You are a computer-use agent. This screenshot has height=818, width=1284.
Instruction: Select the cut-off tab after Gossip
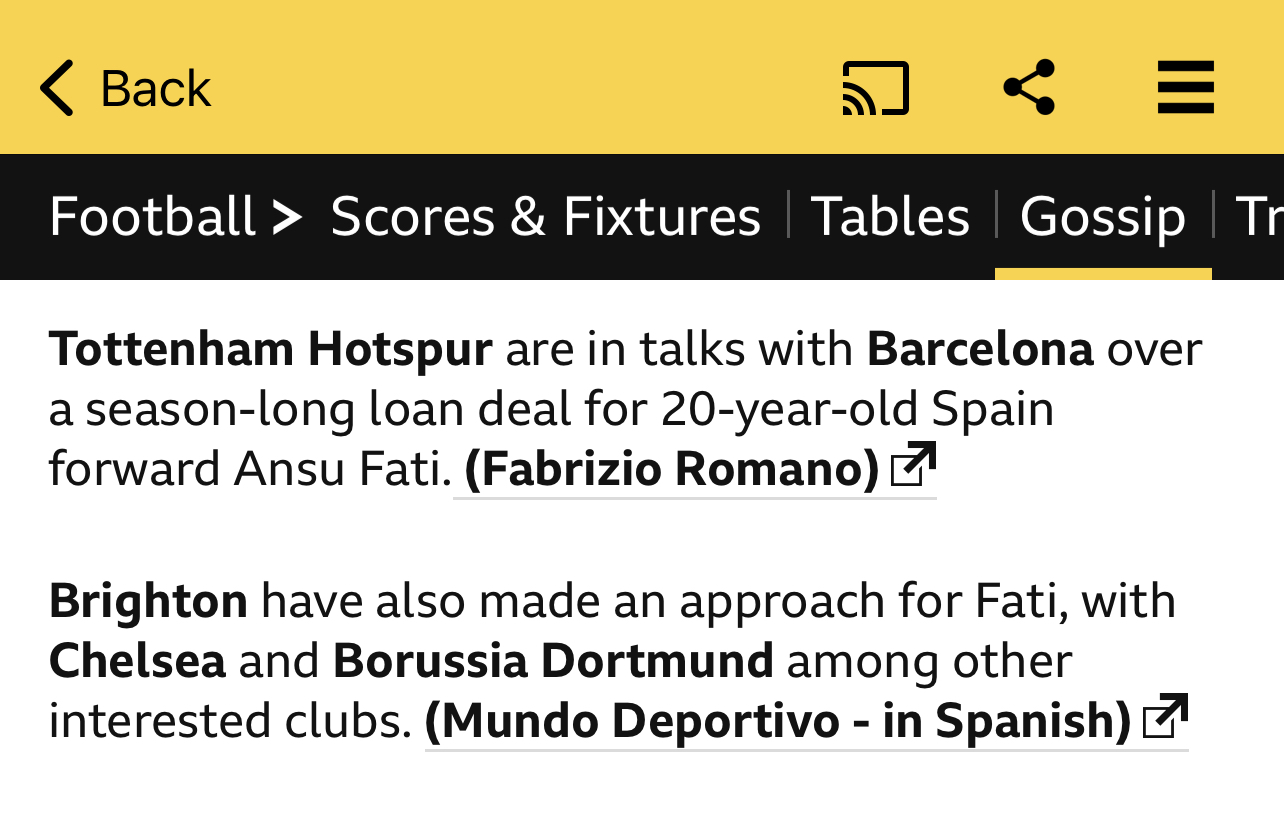click(1260, 217)
